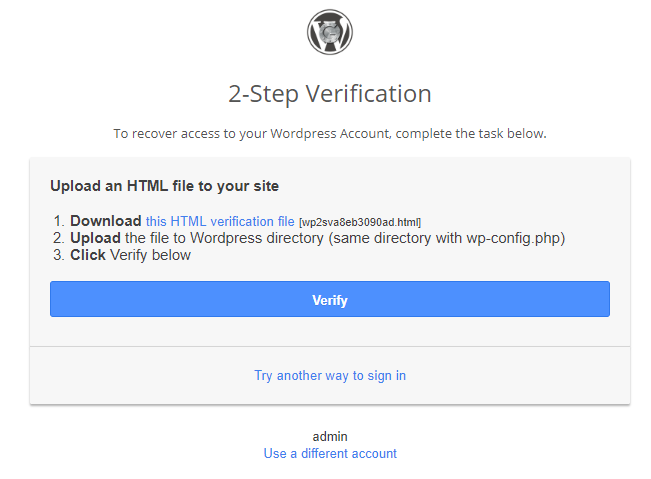
Task: Open the HTML verification file download link
Action: pos(220,221)
